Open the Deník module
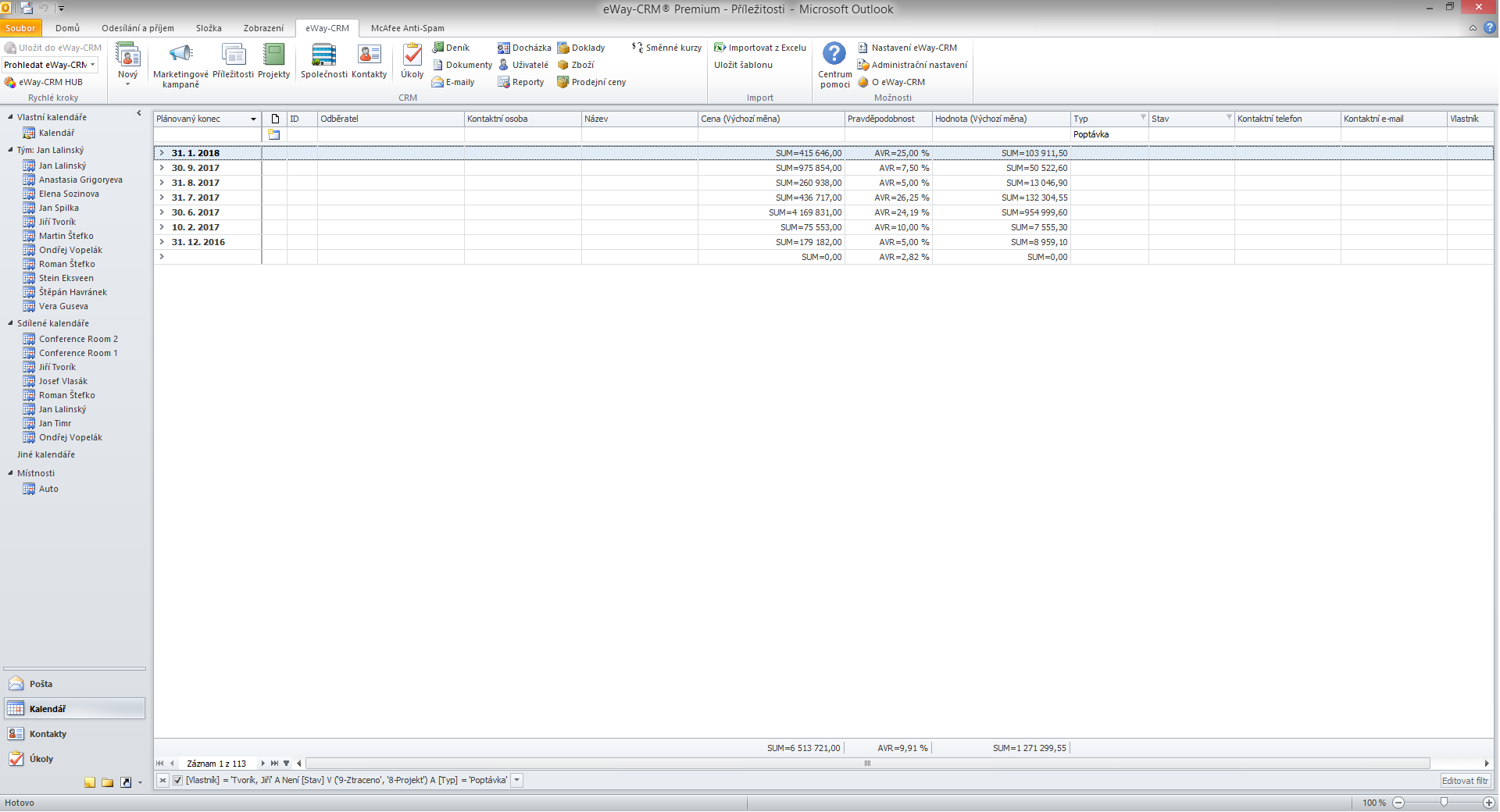 point(452,48)
